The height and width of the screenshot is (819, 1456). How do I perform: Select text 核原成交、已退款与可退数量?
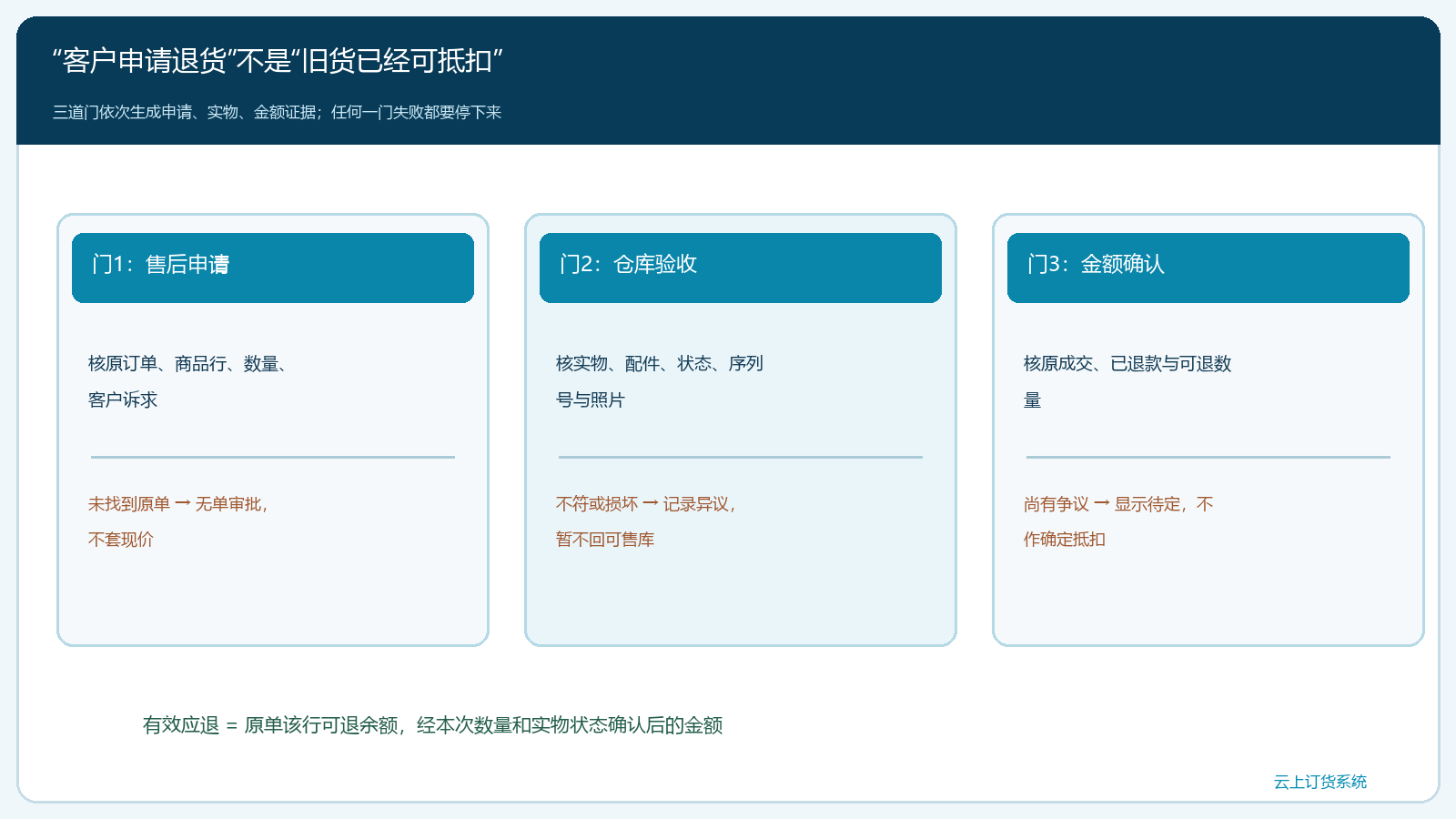(1127, 381)
